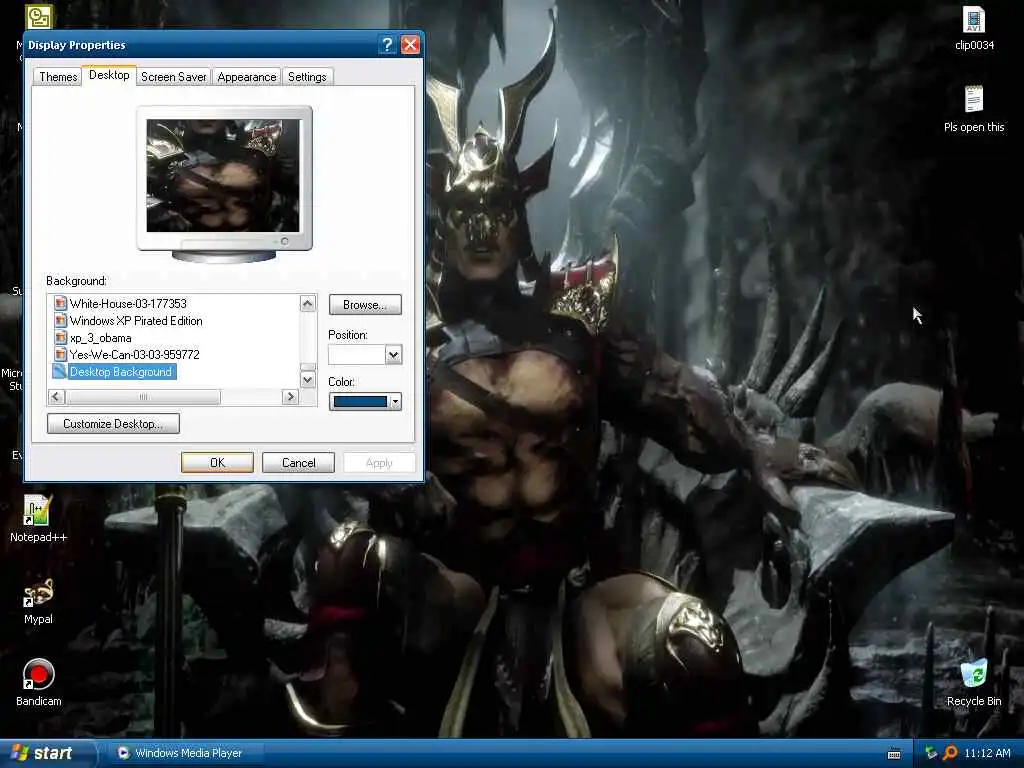1024x768 pixels.
Task: Click background list scroll up arrow
Action: pos(308,303)
